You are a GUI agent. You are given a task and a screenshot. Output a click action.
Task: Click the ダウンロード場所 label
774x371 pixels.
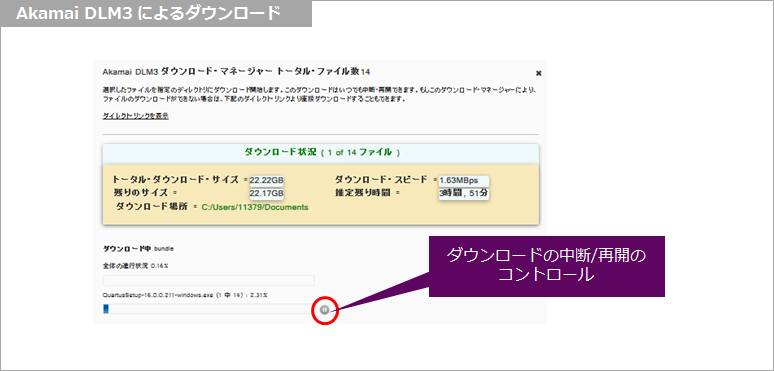(x=152, y=207)
